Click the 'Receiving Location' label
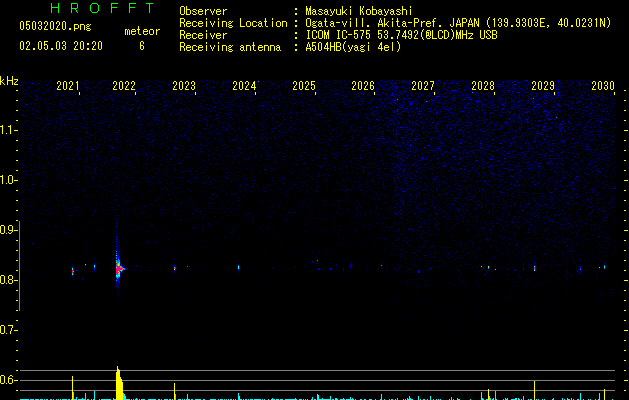This screenshot has height=400, width=629. [233, 23]
